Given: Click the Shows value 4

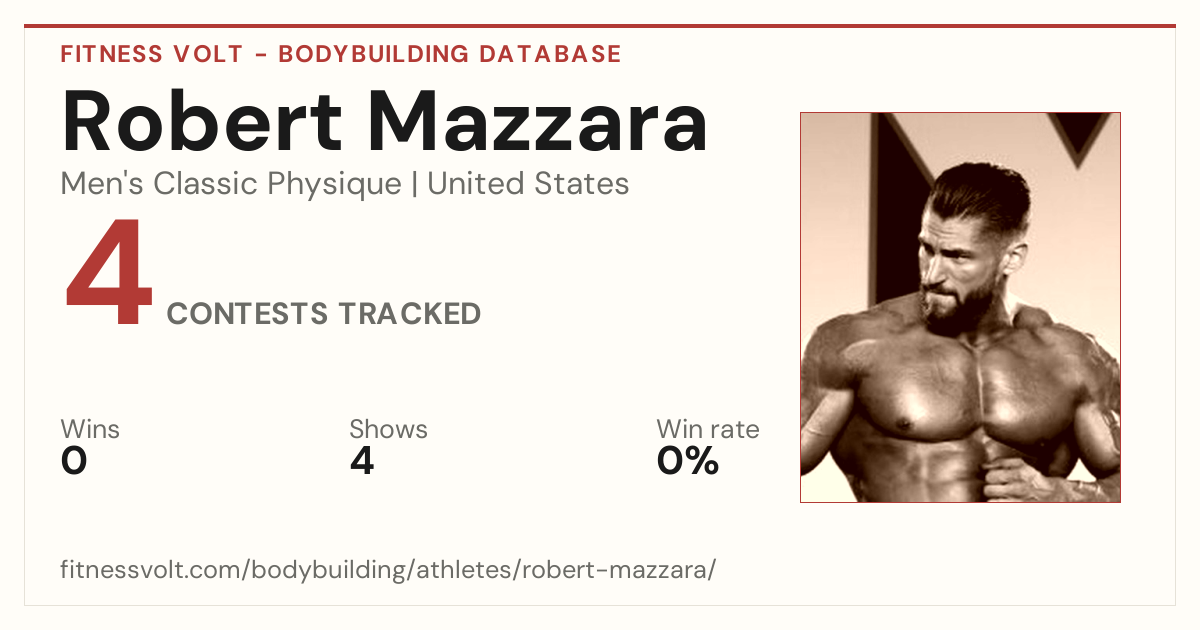Looking at the screenshot, I should 362,461.
